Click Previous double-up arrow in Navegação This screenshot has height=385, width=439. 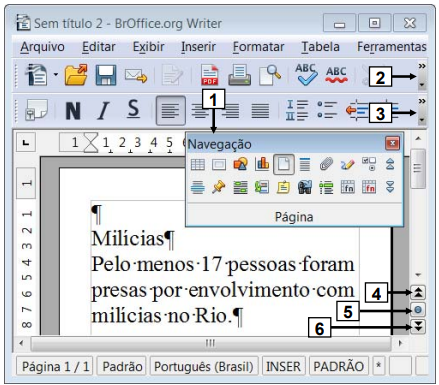390,164
